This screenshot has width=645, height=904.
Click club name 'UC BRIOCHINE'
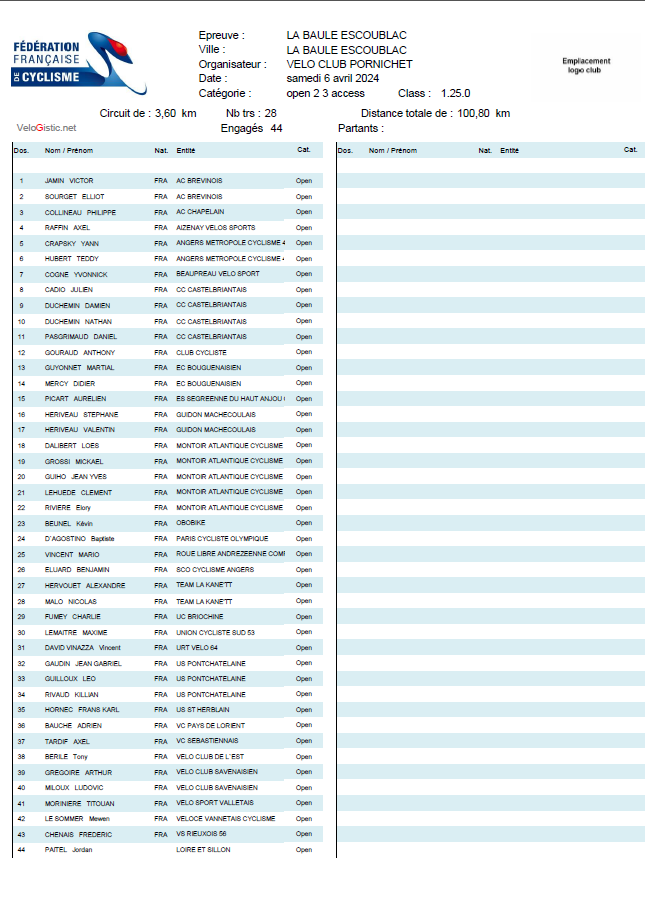click(x=199, y=617)
